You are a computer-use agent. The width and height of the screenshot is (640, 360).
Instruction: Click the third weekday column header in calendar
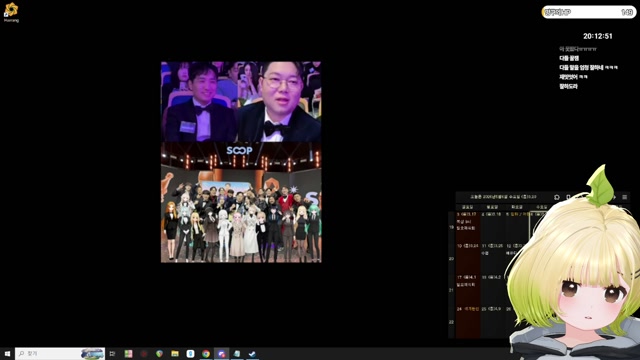[x=517, y=207]
